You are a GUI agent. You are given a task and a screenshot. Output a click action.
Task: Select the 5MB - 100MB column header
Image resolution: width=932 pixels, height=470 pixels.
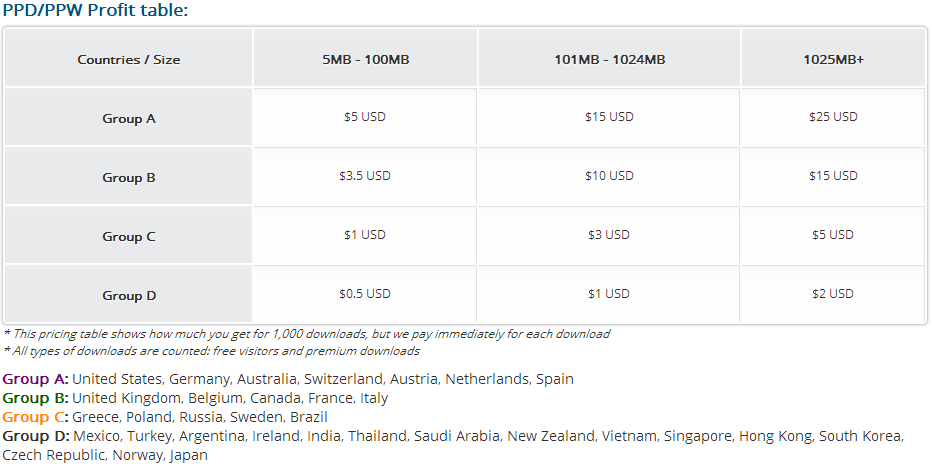[365, 60]
